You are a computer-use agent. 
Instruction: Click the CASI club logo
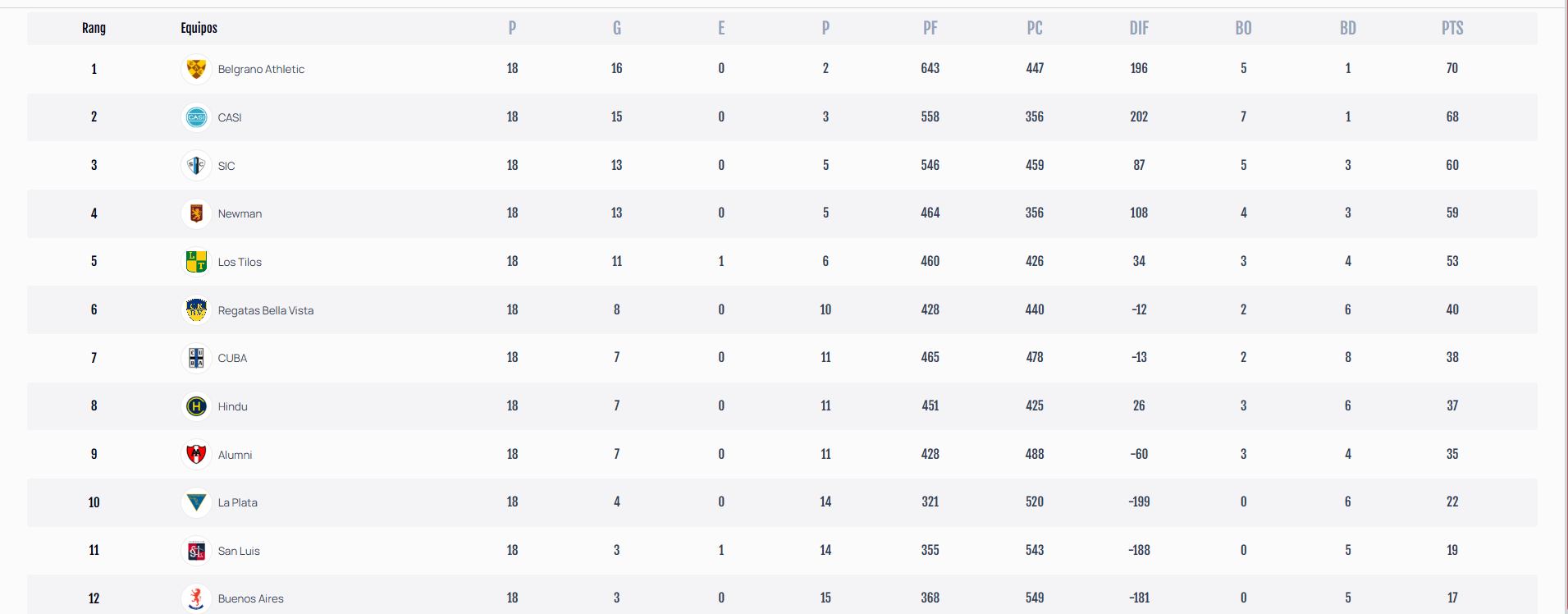pos(196,117)
